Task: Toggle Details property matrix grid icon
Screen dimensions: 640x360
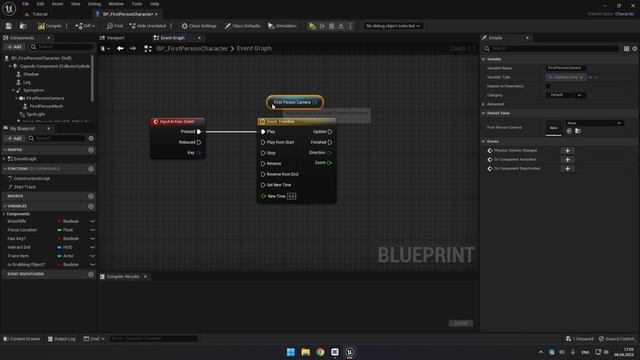Action: coord(627,49)
